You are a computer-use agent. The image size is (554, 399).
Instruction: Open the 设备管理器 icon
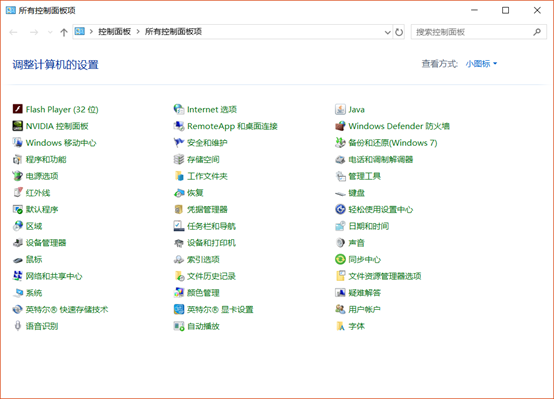tap(18, 242)
